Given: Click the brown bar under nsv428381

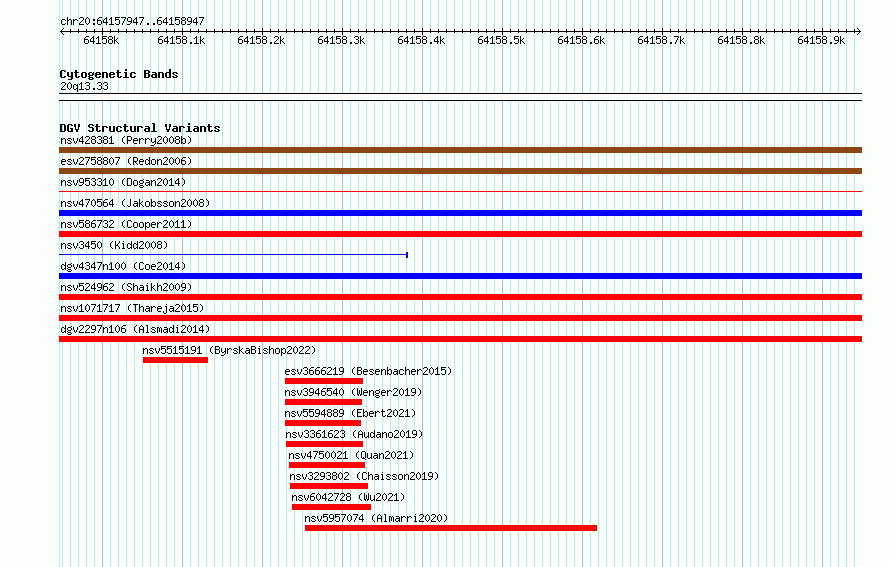Looking at the screenshot, I should 460,150.
